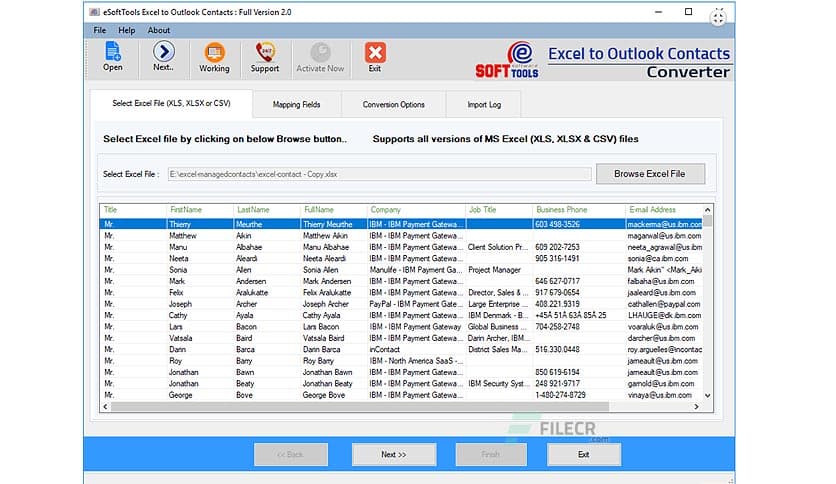Maximize the eSoftTools window
The image size is (836, 484).
click(688, 12)
